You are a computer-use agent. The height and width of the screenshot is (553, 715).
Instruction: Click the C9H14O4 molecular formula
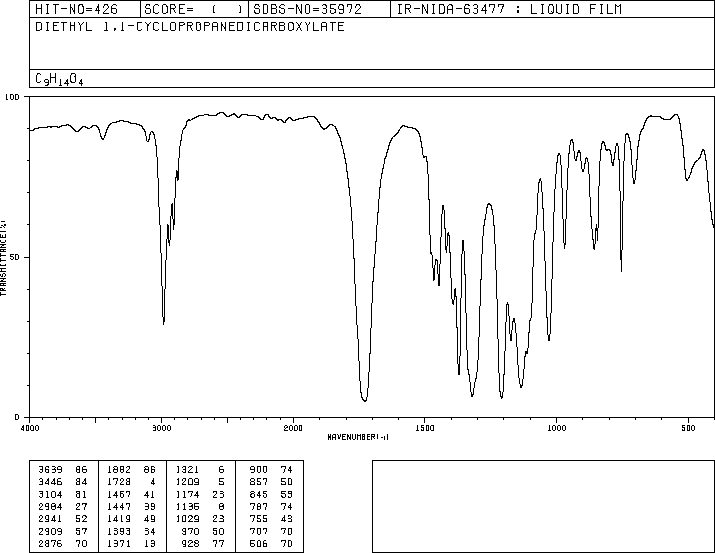(59, 79)
